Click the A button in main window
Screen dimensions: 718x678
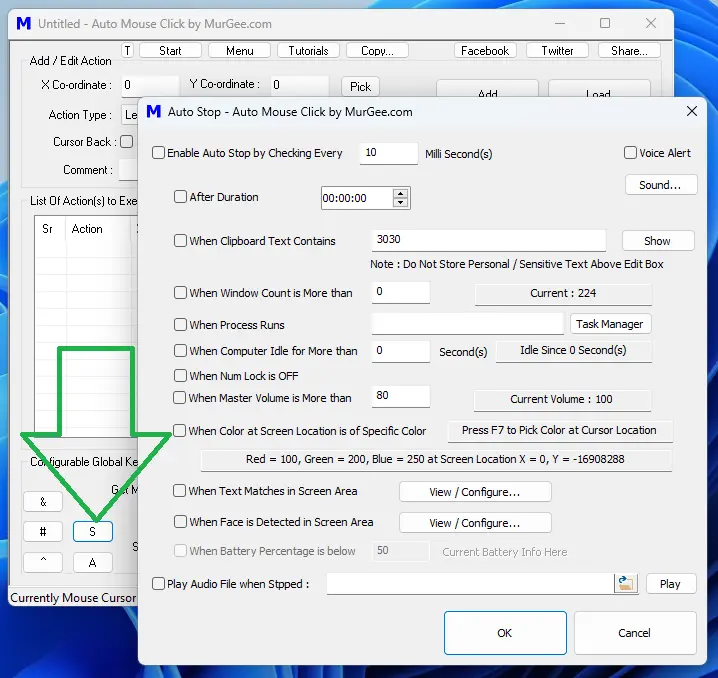(x=92, y=562)
